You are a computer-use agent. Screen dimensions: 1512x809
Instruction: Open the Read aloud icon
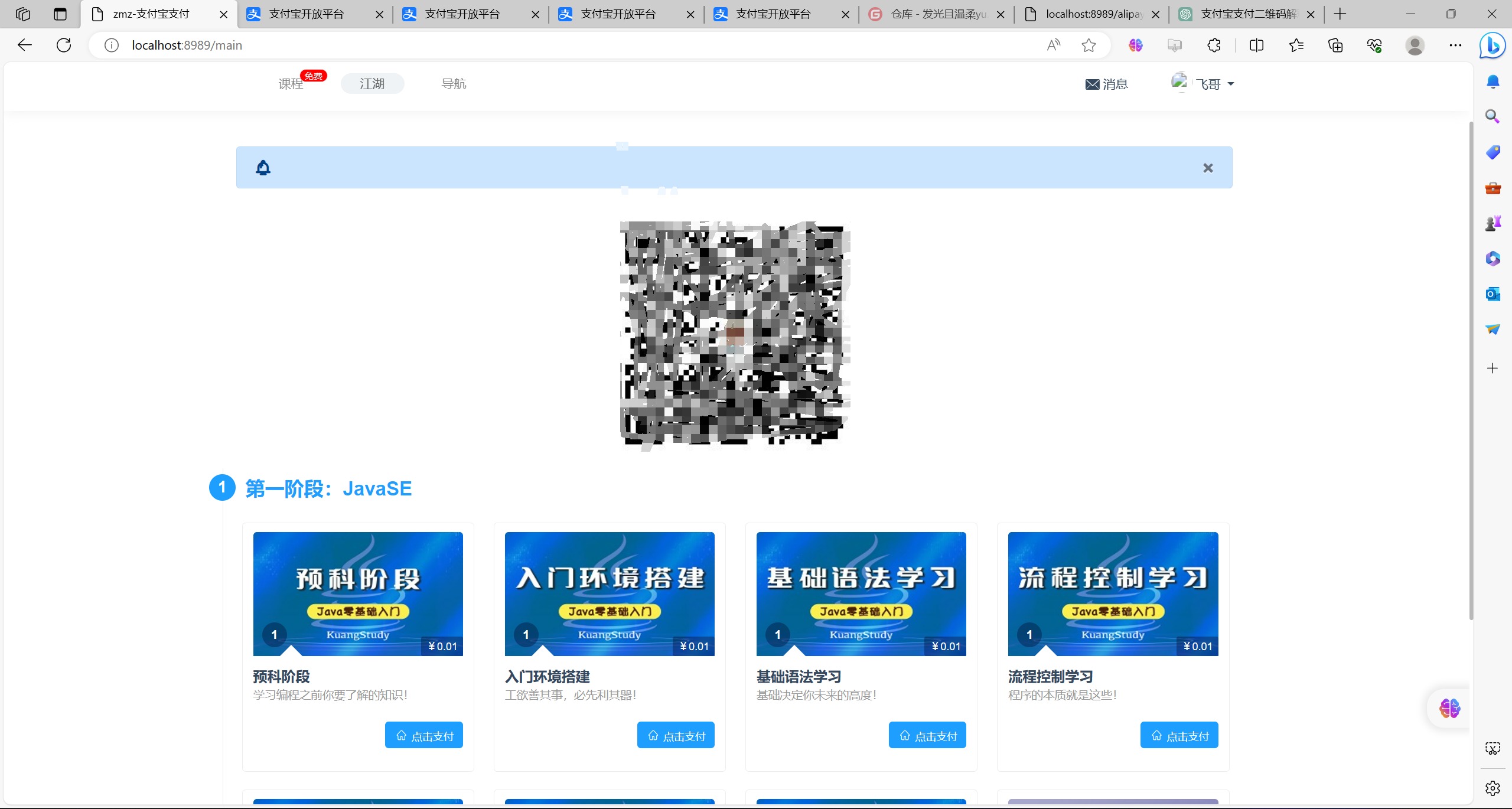point(1053,45)
